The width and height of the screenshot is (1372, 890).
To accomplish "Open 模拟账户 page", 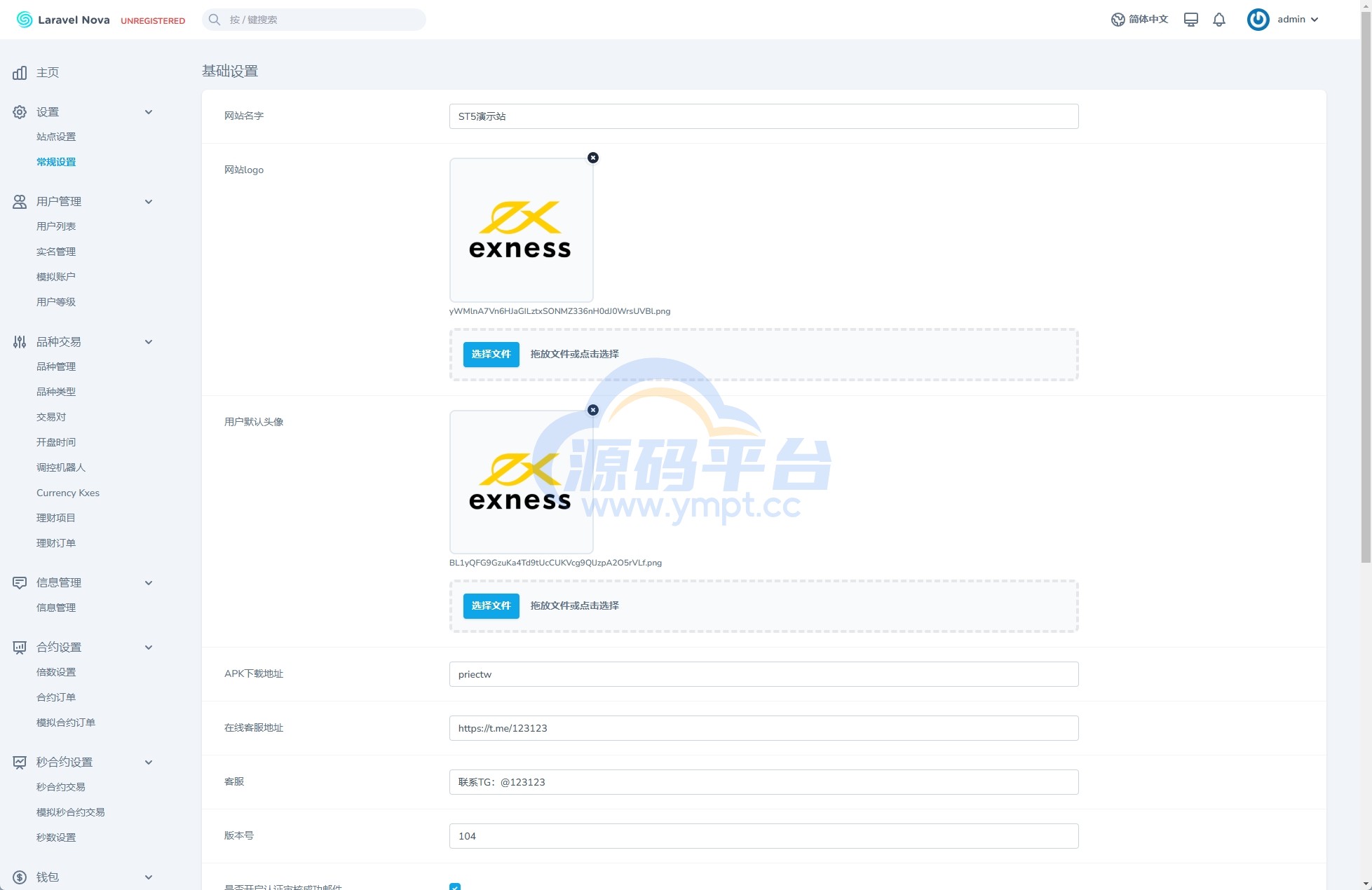I will (x=56, y=277).
